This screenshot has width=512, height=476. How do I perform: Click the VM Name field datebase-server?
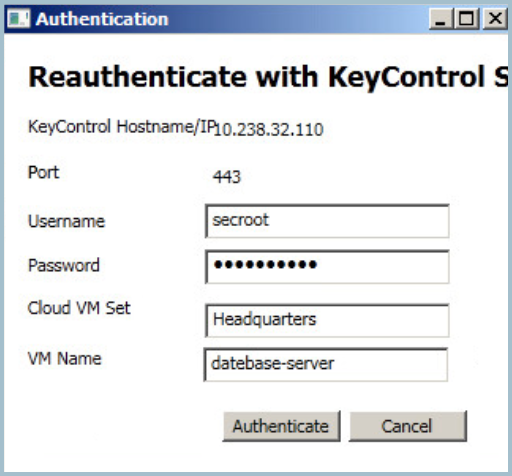(325, 364)
